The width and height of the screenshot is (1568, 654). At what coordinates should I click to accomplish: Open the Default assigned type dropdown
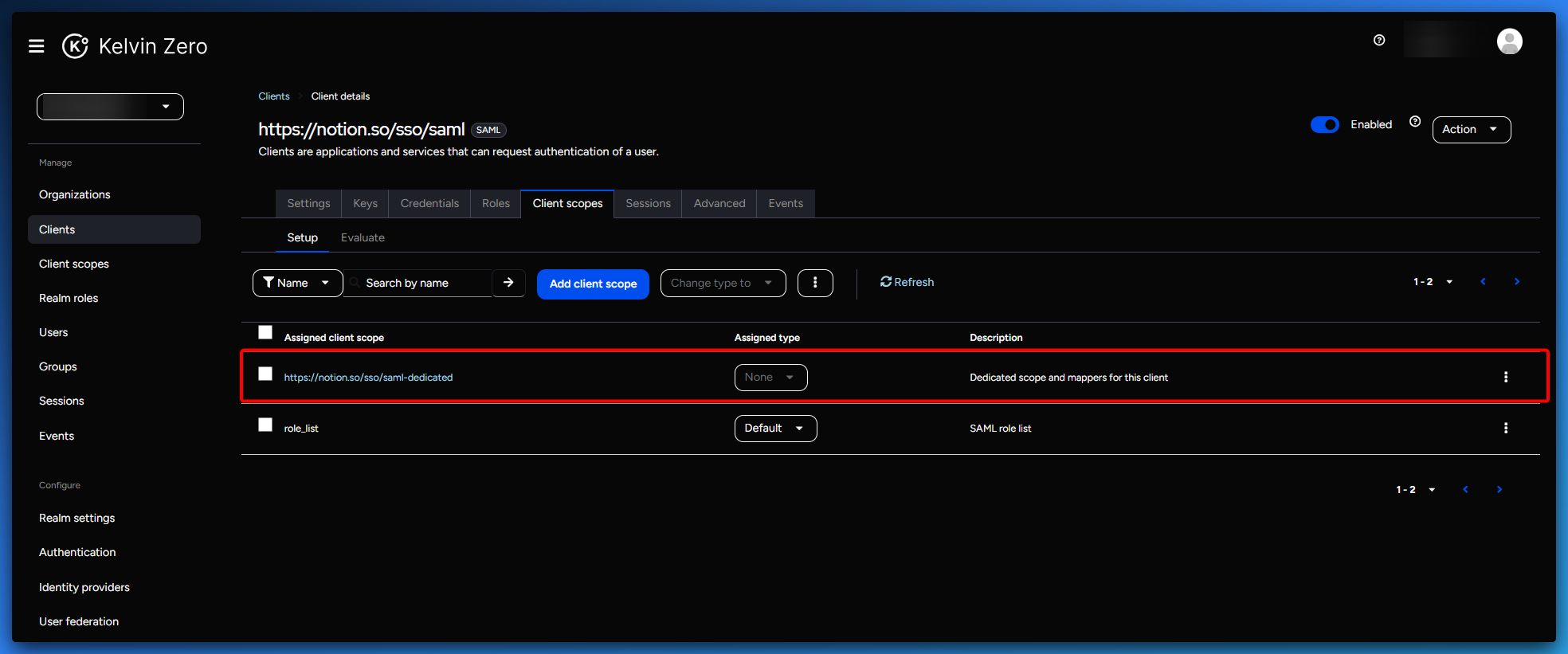pos(775,429)
